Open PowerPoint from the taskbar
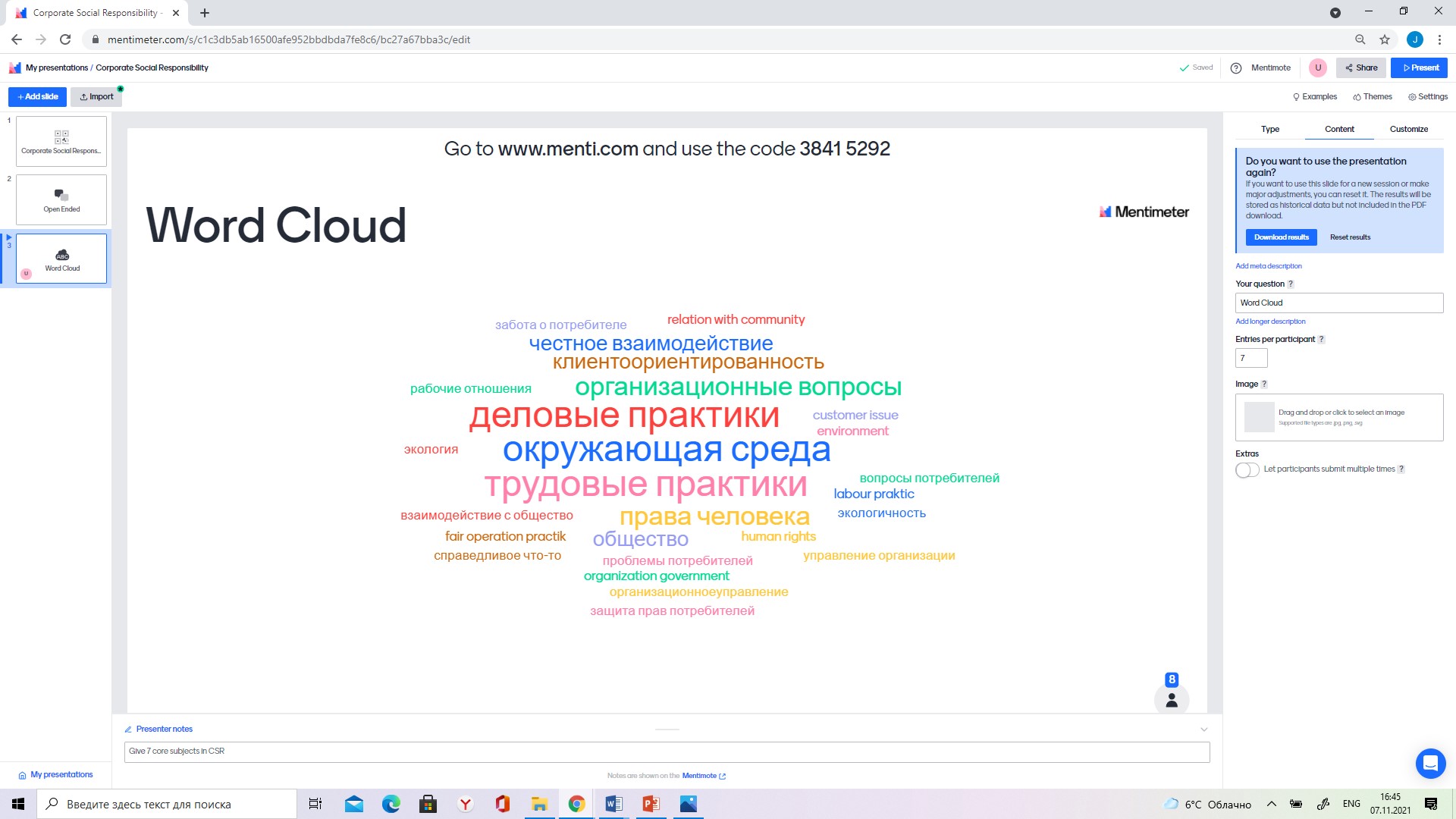 [651, 804]
